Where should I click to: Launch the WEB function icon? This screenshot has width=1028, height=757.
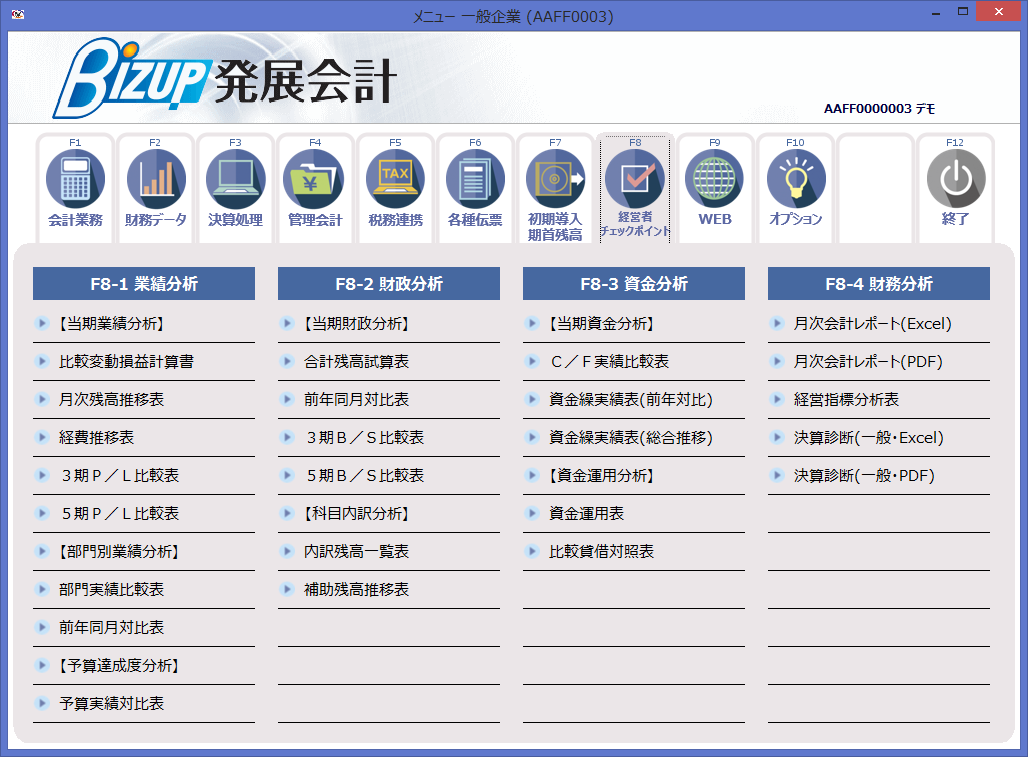715,188
